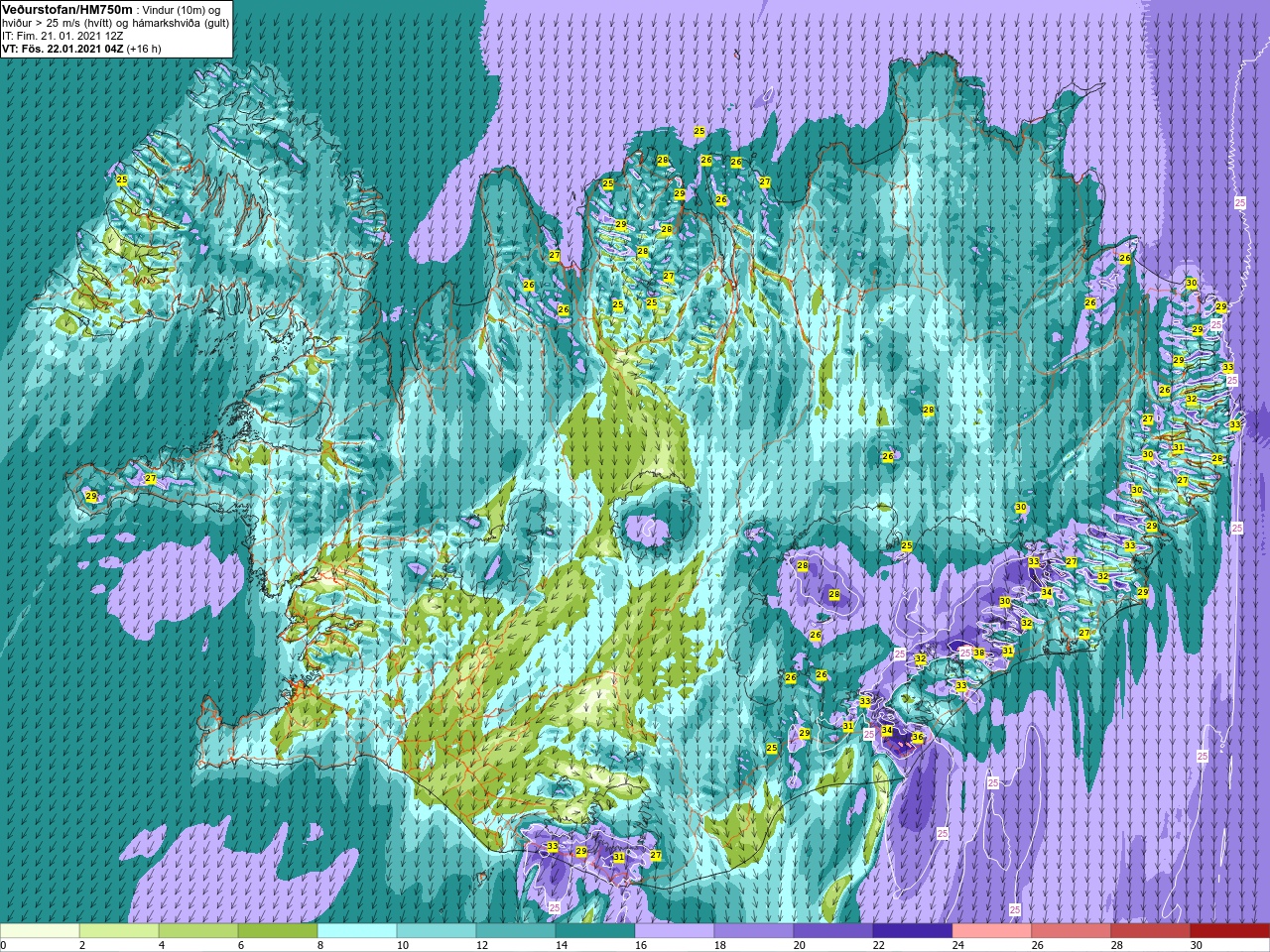Pick the dark red legend swatch above 30

pyautogui.click(x=1230, y=931)
